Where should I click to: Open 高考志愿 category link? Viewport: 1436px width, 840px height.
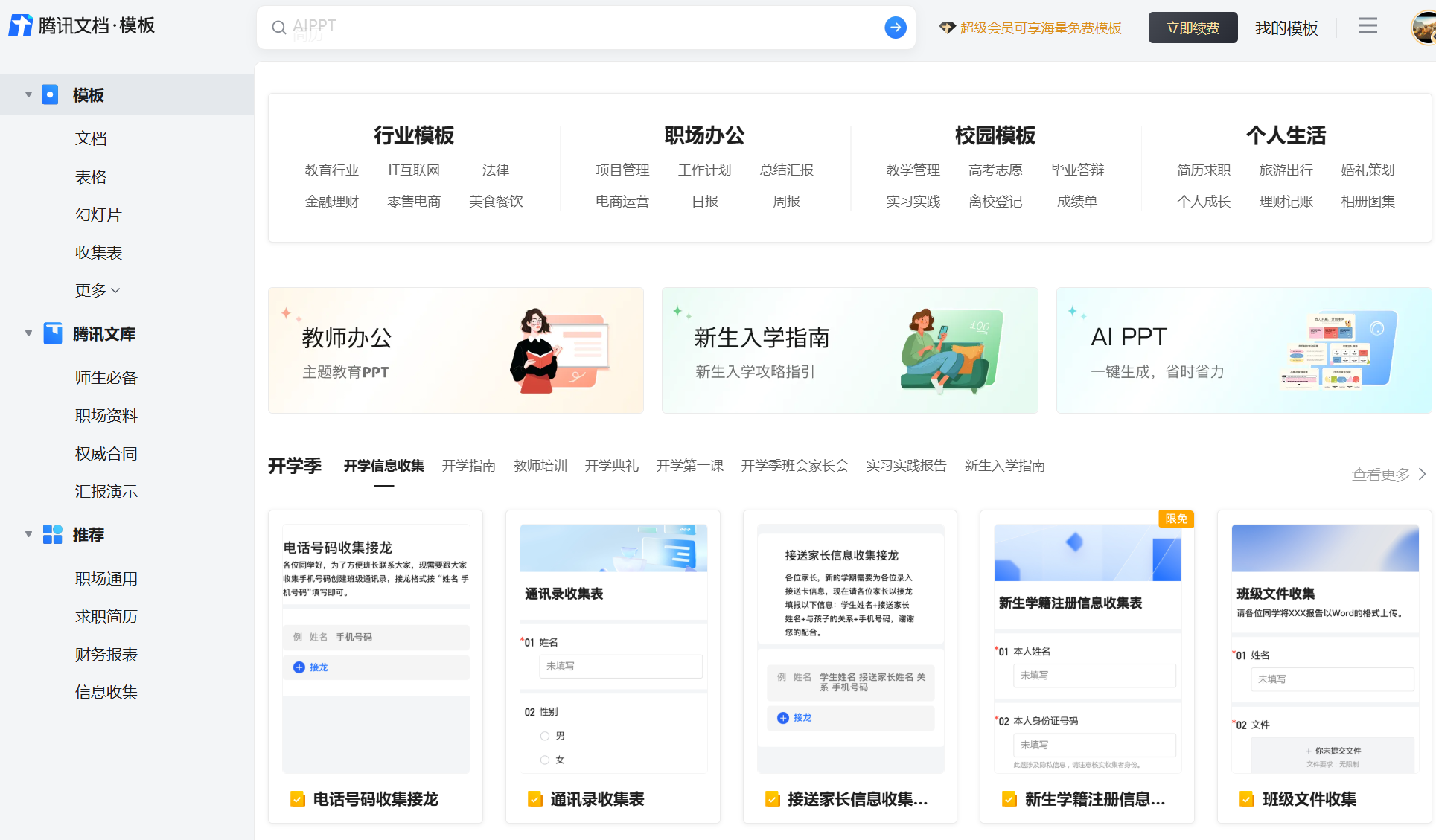pyautogui.click(x=995, y=170)
